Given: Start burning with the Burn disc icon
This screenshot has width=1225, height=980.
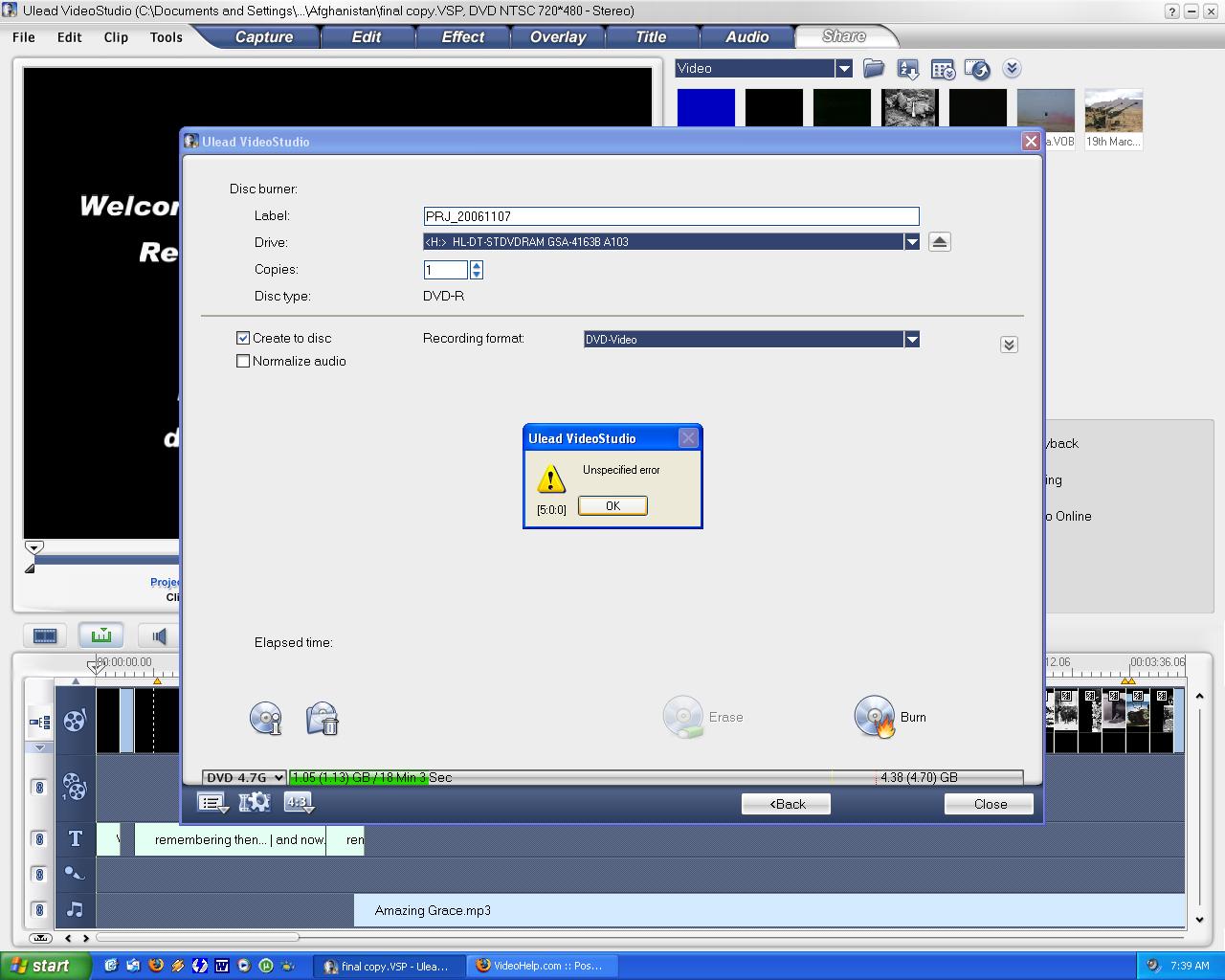Looking at the screenshot, I should pos(875,717).
